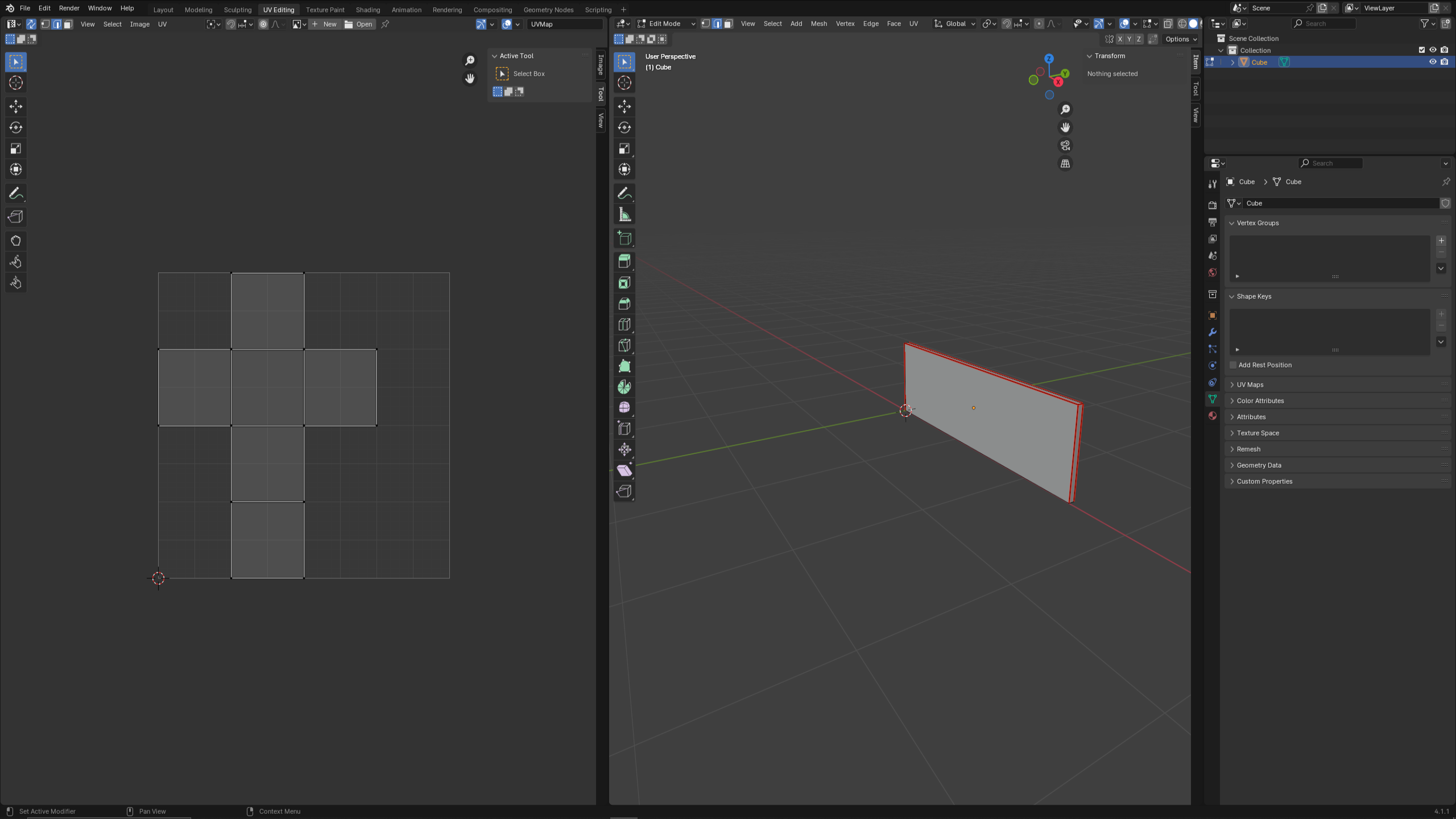1456x819 pixels.
Task: Open Modifiers wrench properties tab
Action: pyautogui.click(x=1213, y=332)
